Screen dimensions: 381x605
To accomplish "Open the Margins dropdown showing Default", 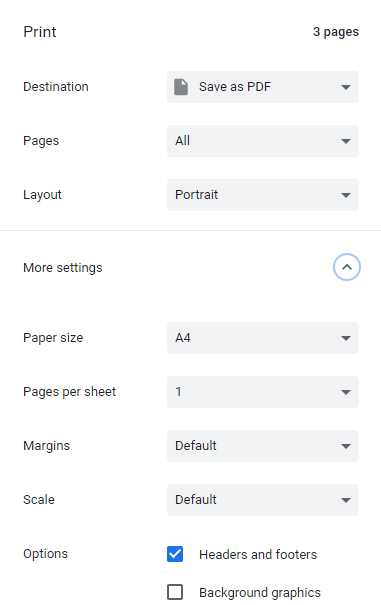I will pos(263,446).
